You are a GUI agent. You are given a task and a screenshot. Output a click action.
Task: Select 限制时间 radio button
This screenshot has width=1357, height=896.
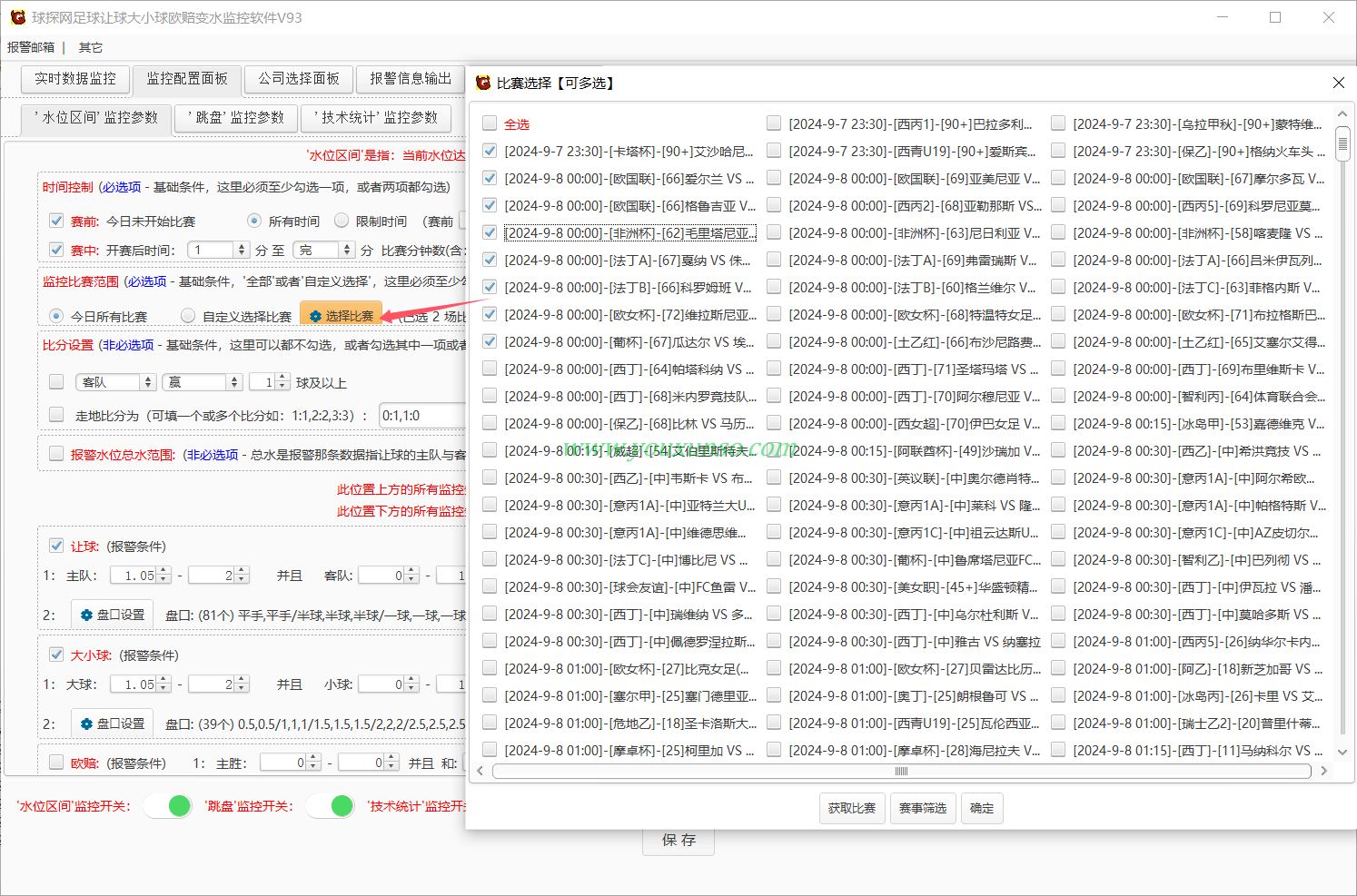pos(342,221)
